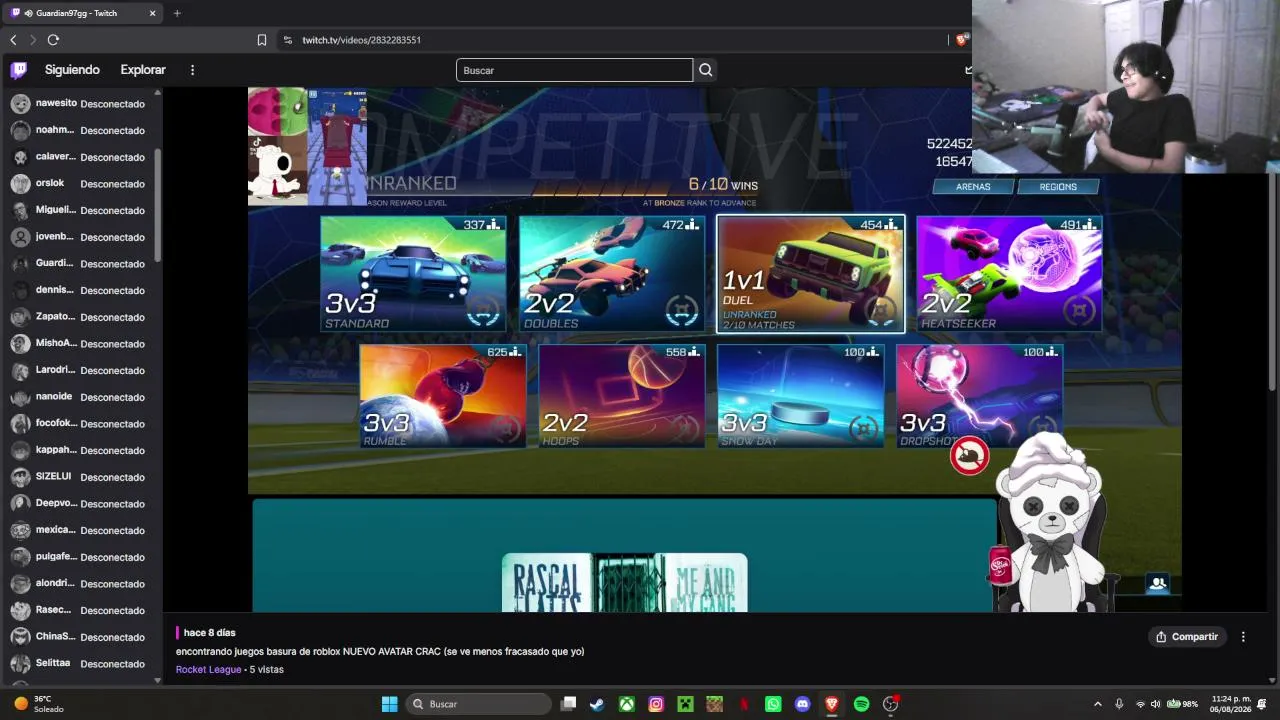Click the Creeper icon in the taskbar
Image resolution: width=1280 pixels, height=720 pixels.
(685, 704)
